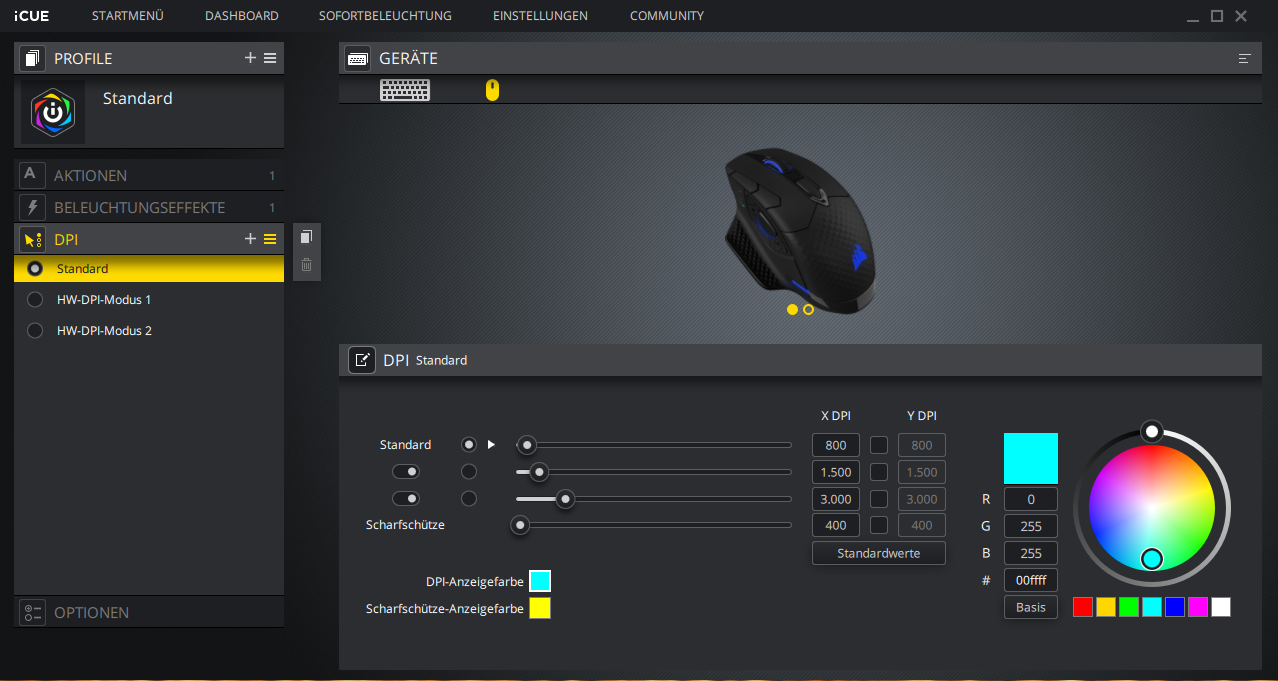
Task: Tick the Y DPI checkbox for Scharfschütze
Action: [x=879, y=525]
